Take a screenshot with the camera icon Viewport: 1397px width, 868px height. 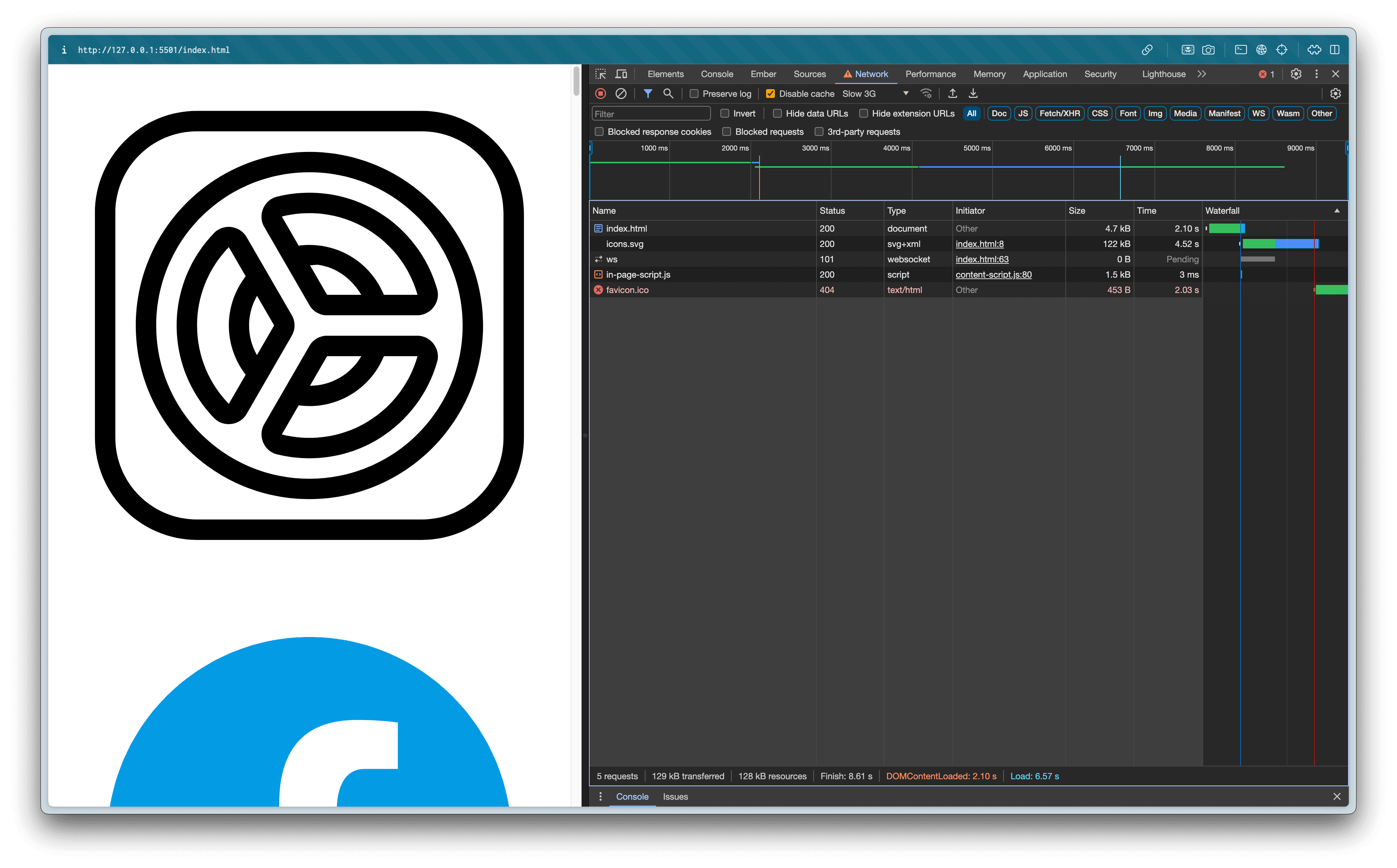coord(1208,49)
